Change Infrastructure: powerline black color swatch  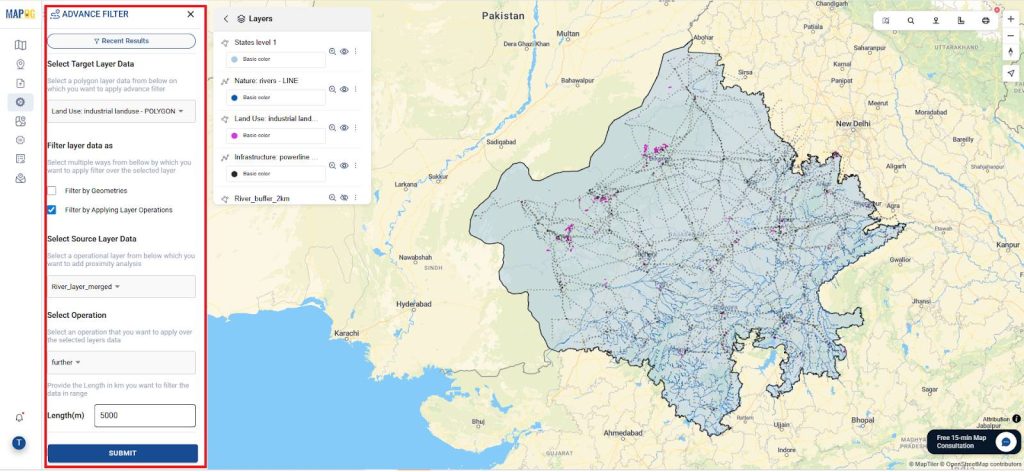[235, 174]
